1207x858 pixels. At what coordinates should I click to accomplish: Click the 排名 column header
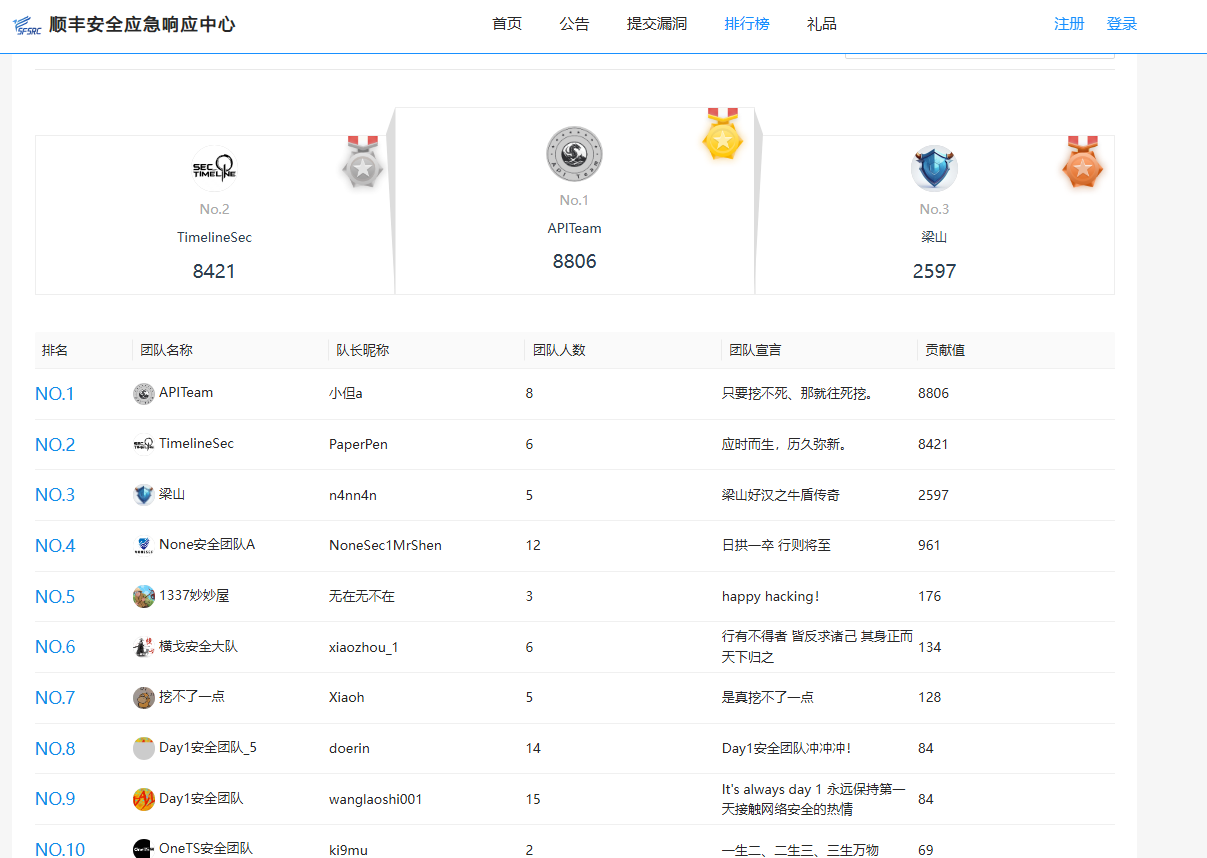tap(55, 350)
